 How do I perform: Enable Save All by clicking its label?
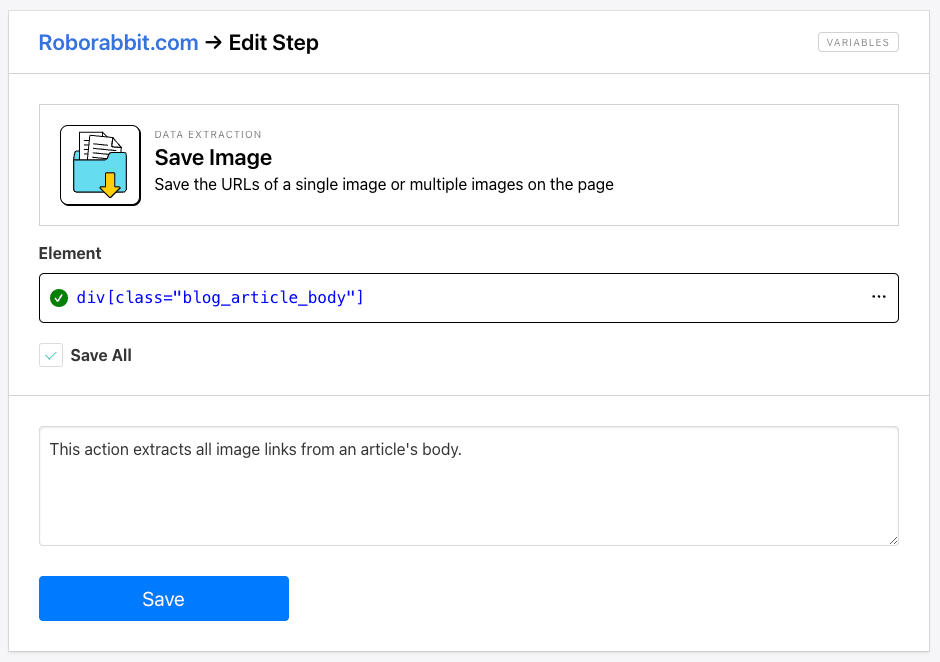101,355
